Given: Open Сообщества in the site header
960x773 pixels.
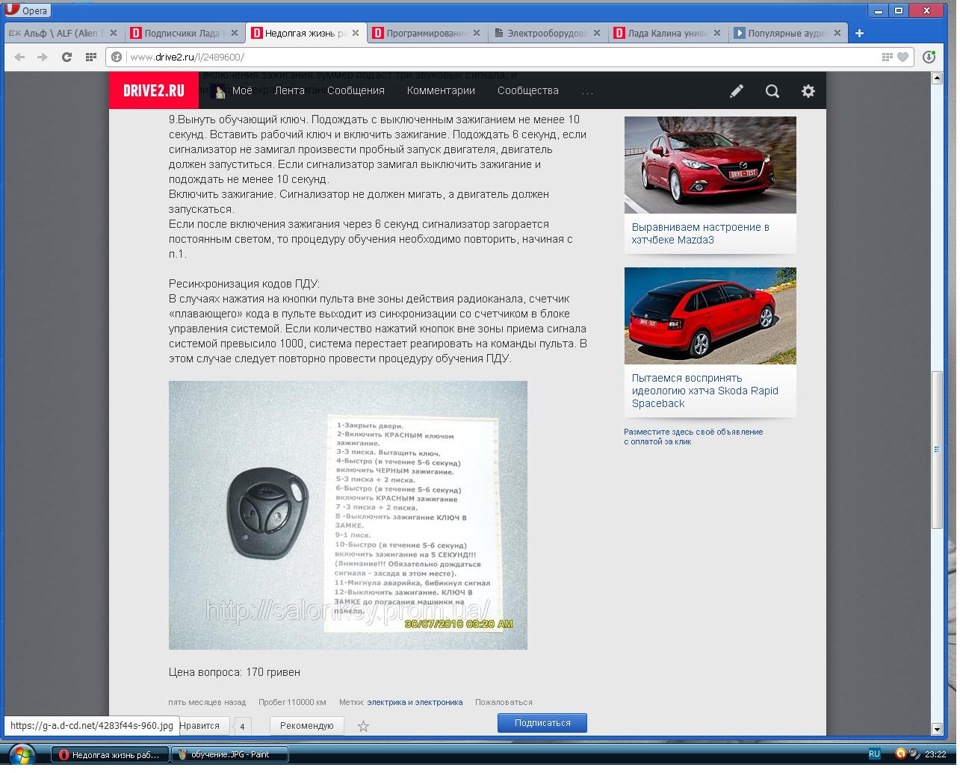Looking at the screenshot, I should 528,91.
